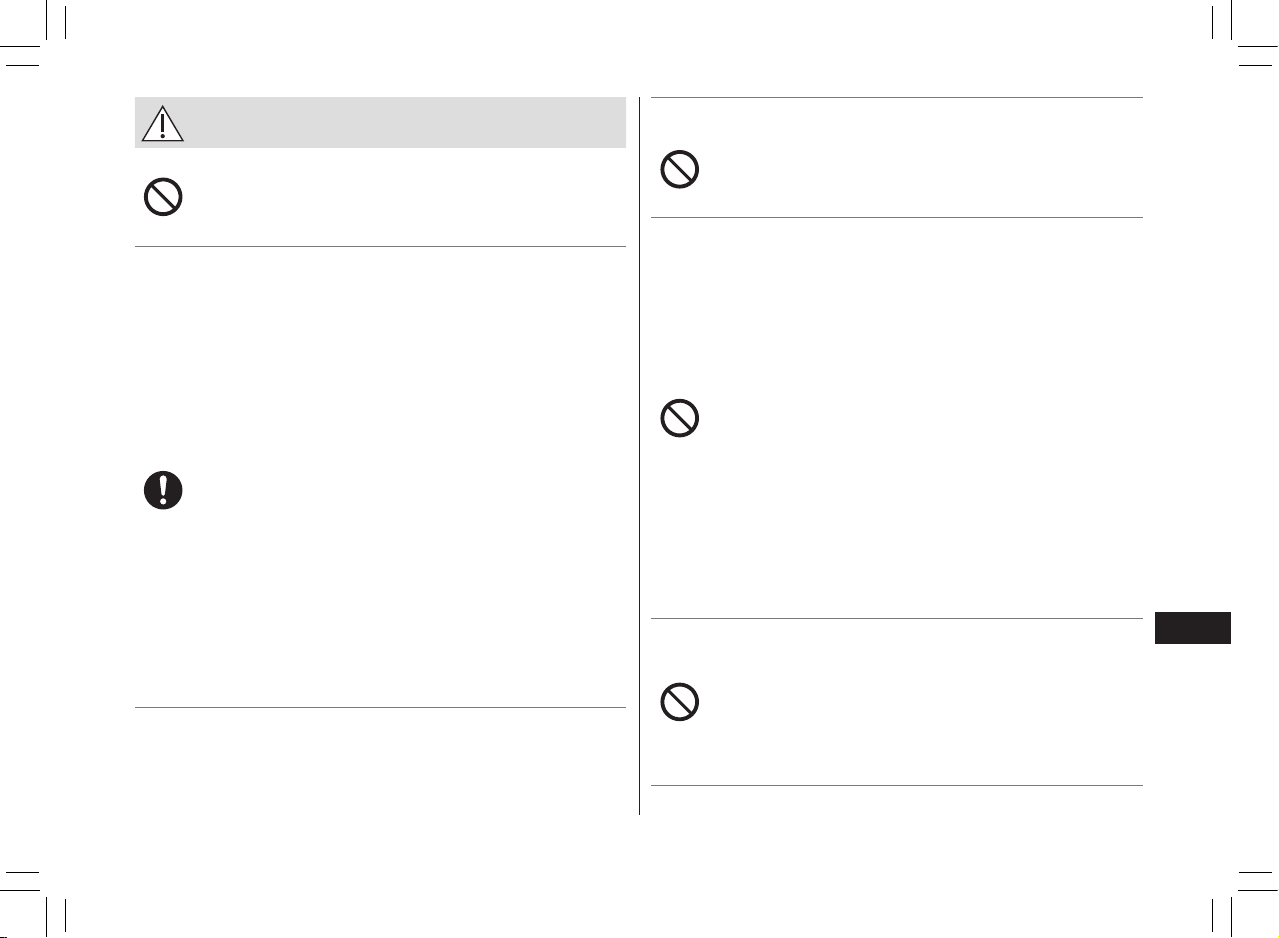Click the black index tab on page edge
Viewport: 1279px width, 938px height.
pos(1192,628)
